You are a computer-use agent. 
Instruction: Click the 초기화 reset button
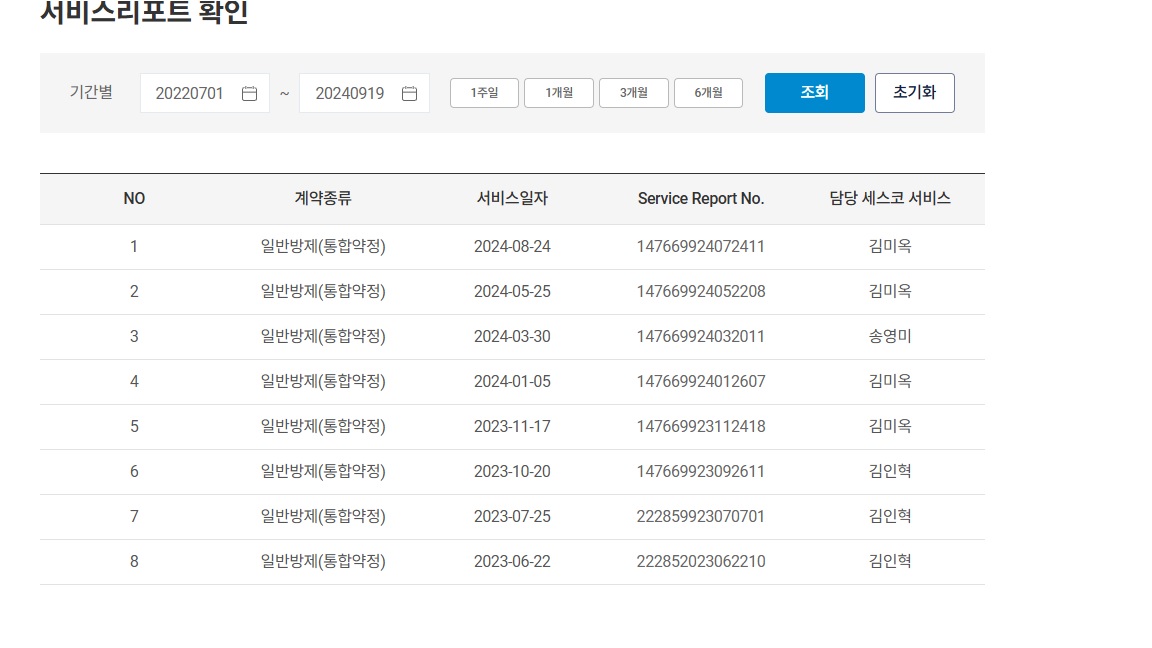[x=914, y=93]
